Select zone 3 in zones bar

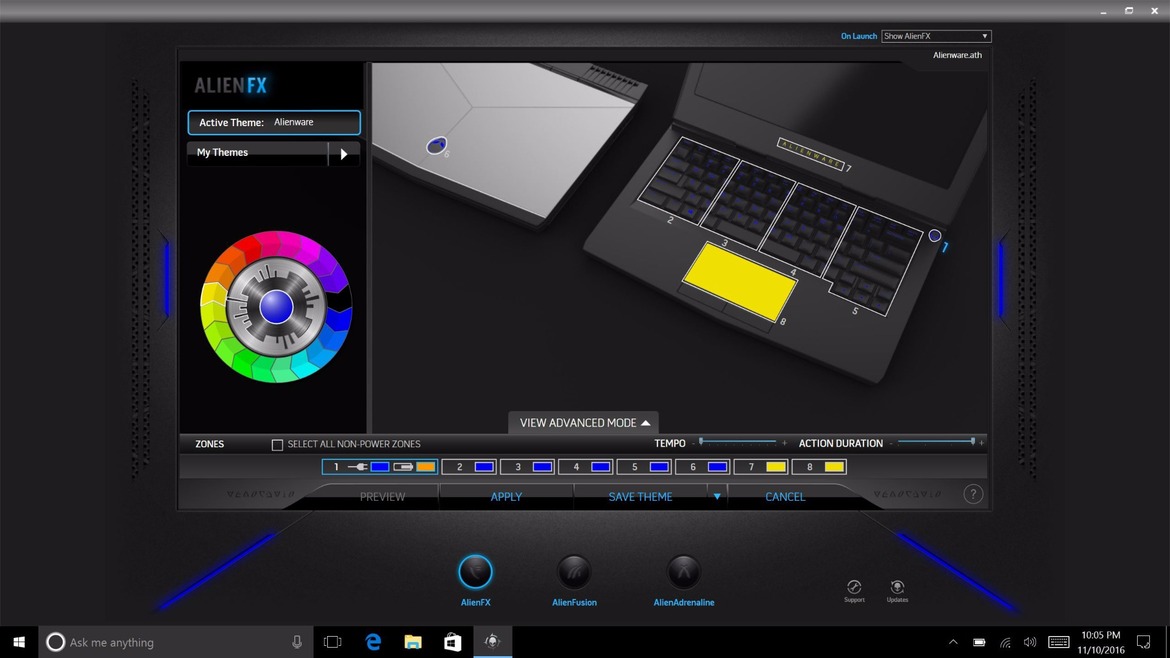point(528,467)
